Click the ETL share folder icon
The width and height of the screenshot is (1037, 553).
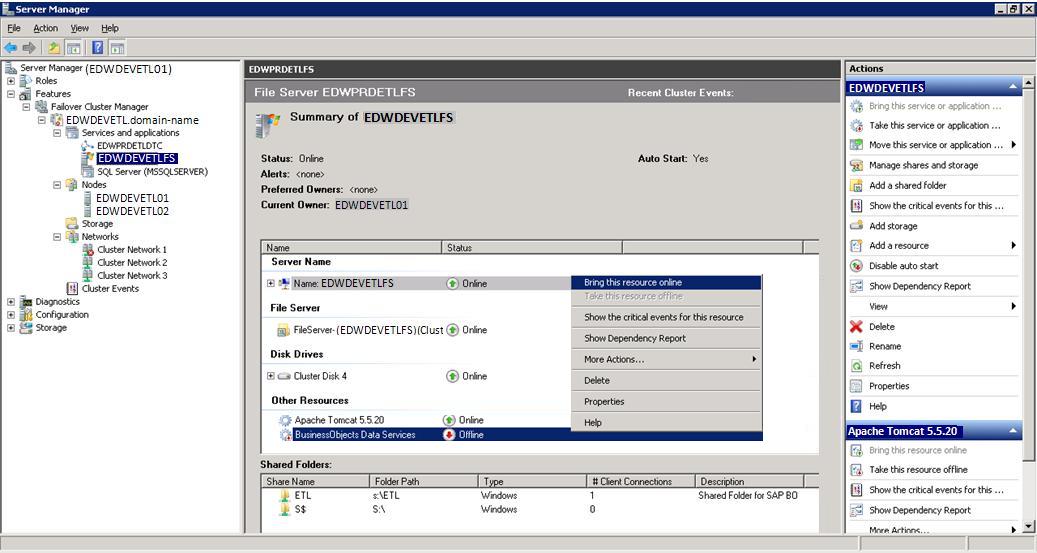(x=285, y=495)
